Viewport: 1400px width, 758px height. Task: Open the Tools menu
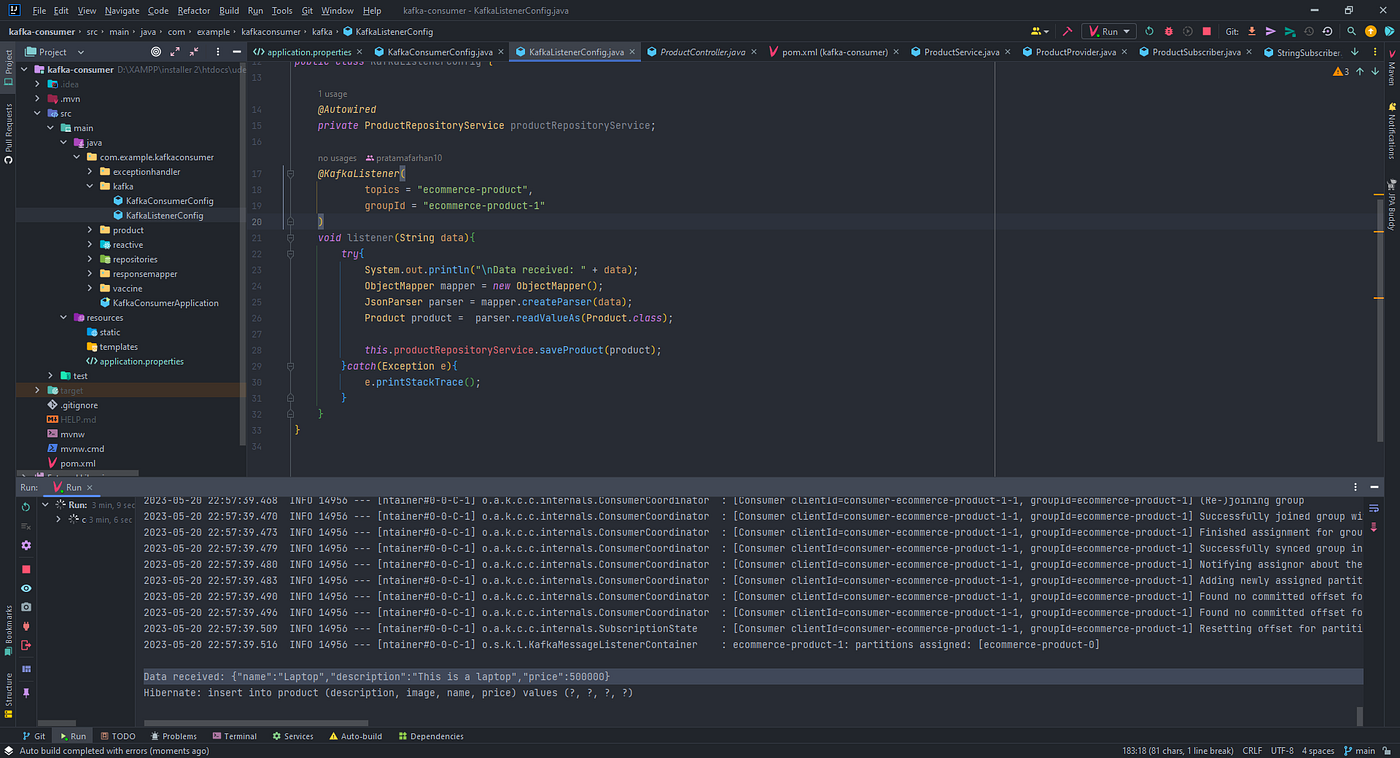[282, 10]
